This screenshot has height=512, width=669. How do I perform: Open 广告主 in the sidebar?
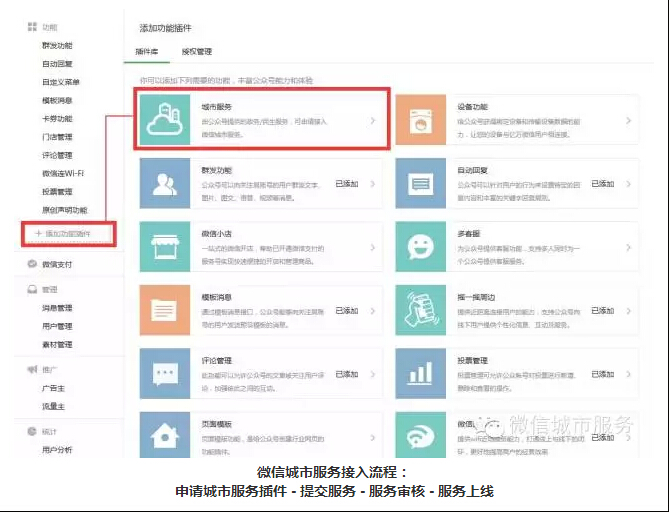[53, 388]
